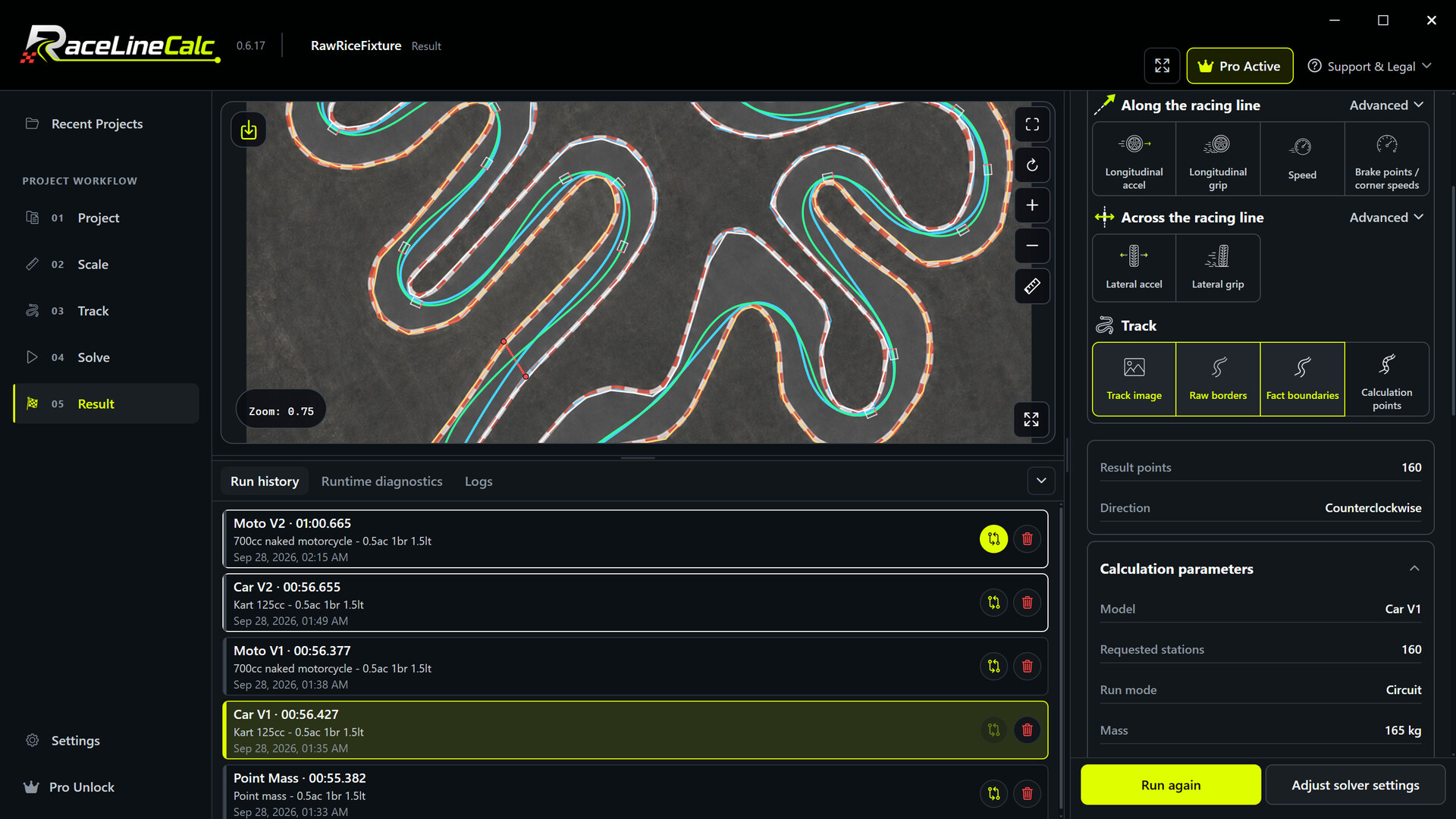Toggle the Speed overlay
This screenshot has height=819, width=1456.
(x=1302, y=159)
